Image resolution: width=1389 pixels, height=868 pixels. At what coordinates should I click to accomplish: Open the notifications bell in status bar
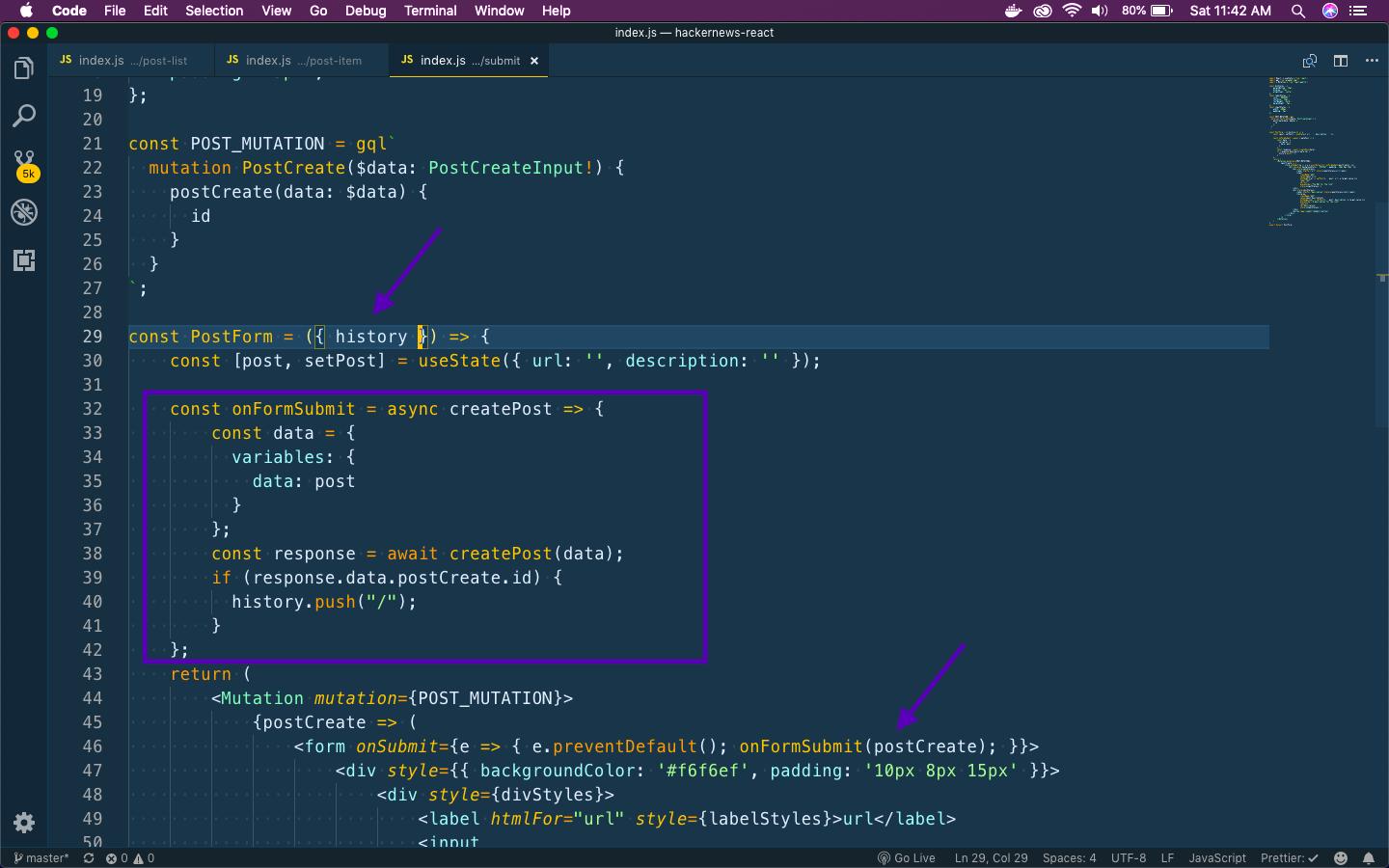click(1369, 858)
